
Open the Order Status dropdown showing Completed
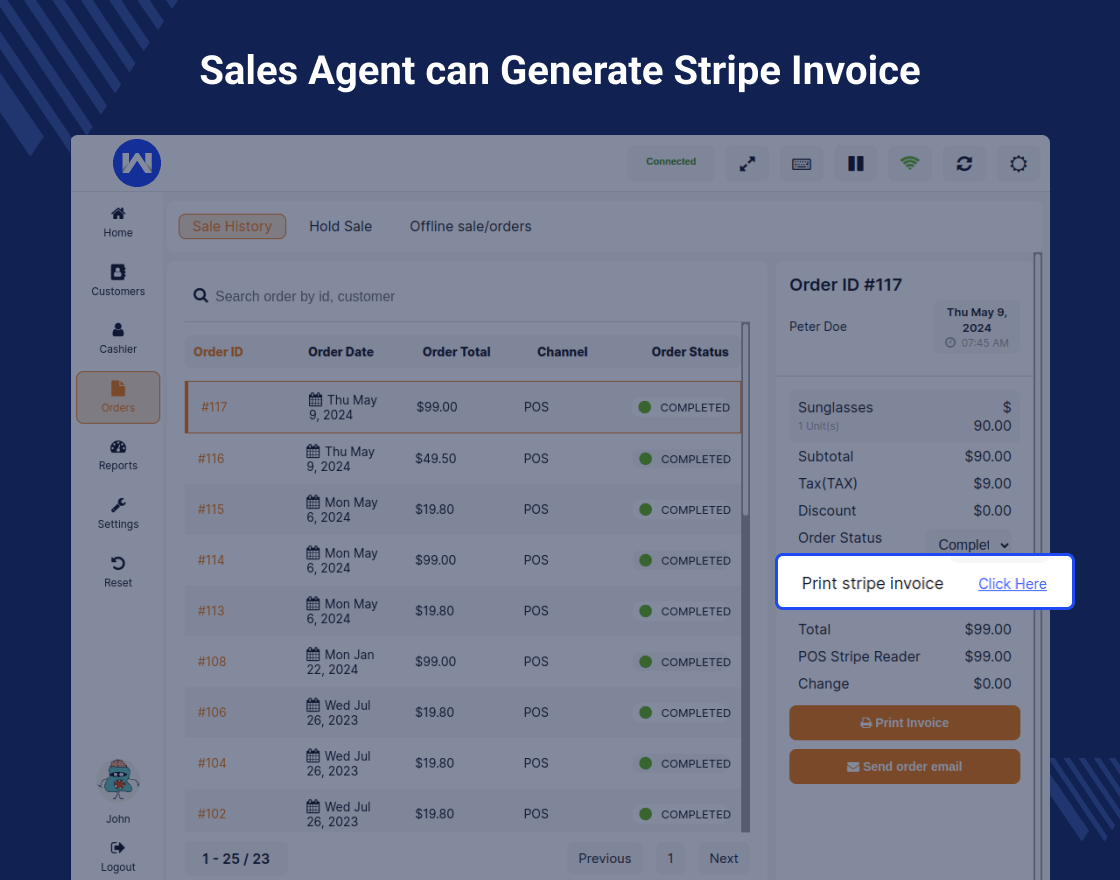click(x=974, y=544)
